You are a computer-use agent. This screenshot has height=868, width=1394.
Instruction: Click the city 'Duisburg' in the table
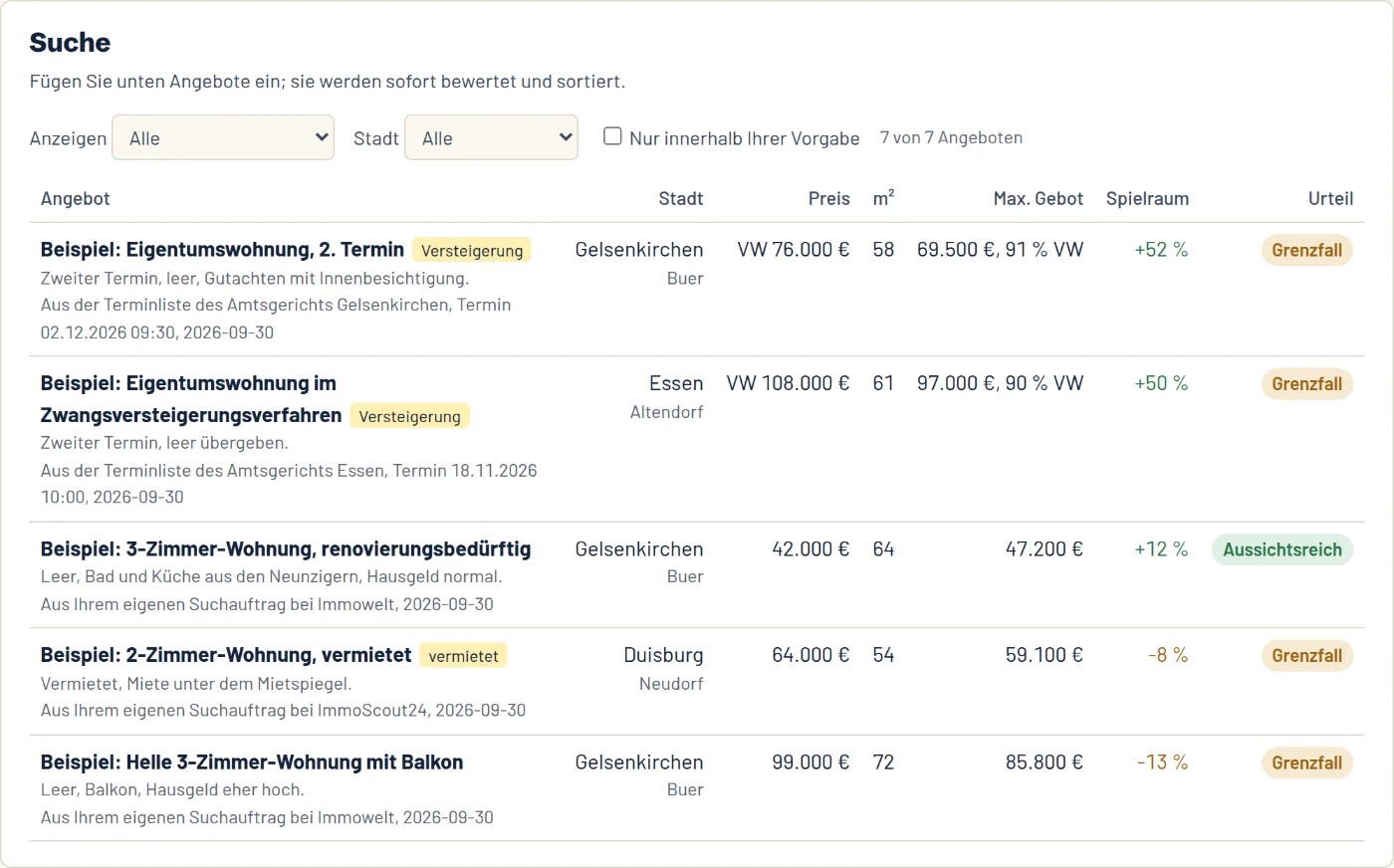click(663, 655)
